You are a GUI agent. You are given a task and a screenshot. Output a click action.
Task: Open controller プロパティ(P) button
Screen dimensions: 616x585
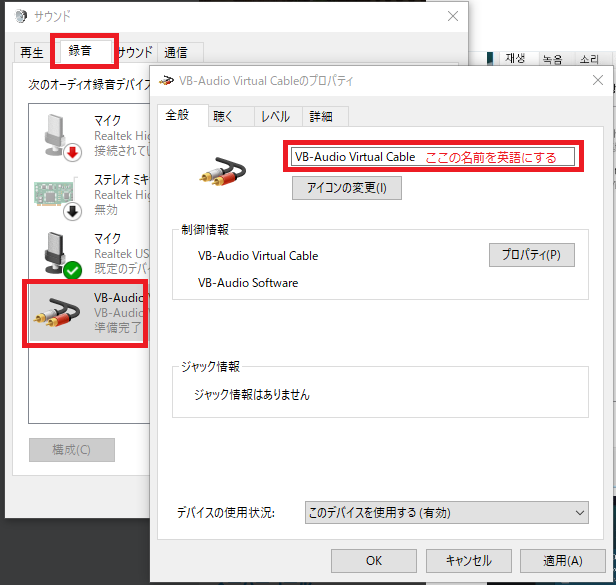pyautogui.click(x=532, y=255)
